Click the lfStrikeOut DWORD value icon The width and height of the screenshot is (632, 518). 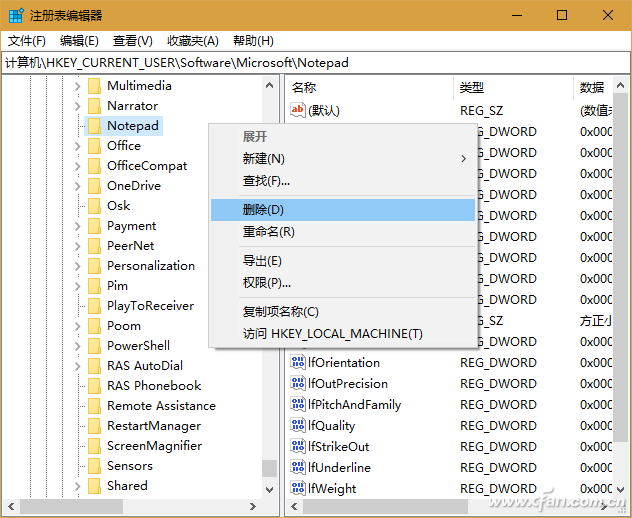(x=298, y=446)
